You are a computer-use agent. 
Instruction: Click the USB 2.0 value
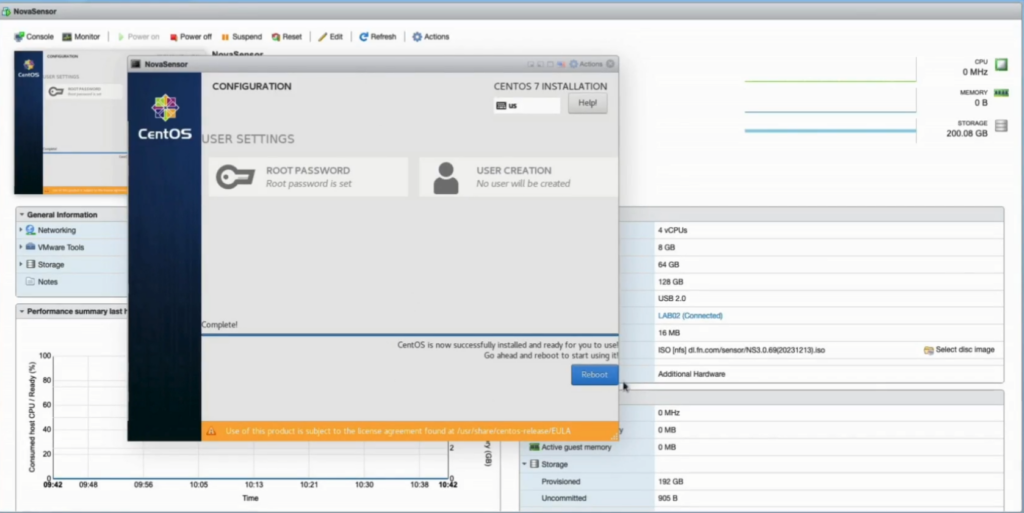(672, 298)
